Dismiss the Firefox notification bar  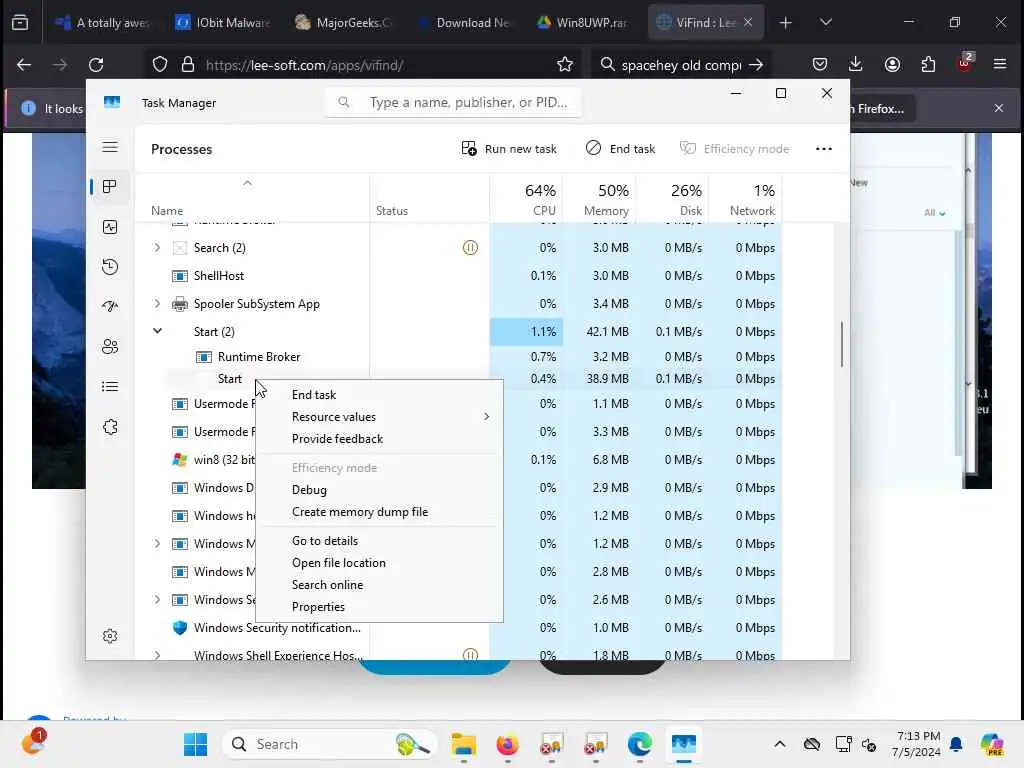coord(999,108)
